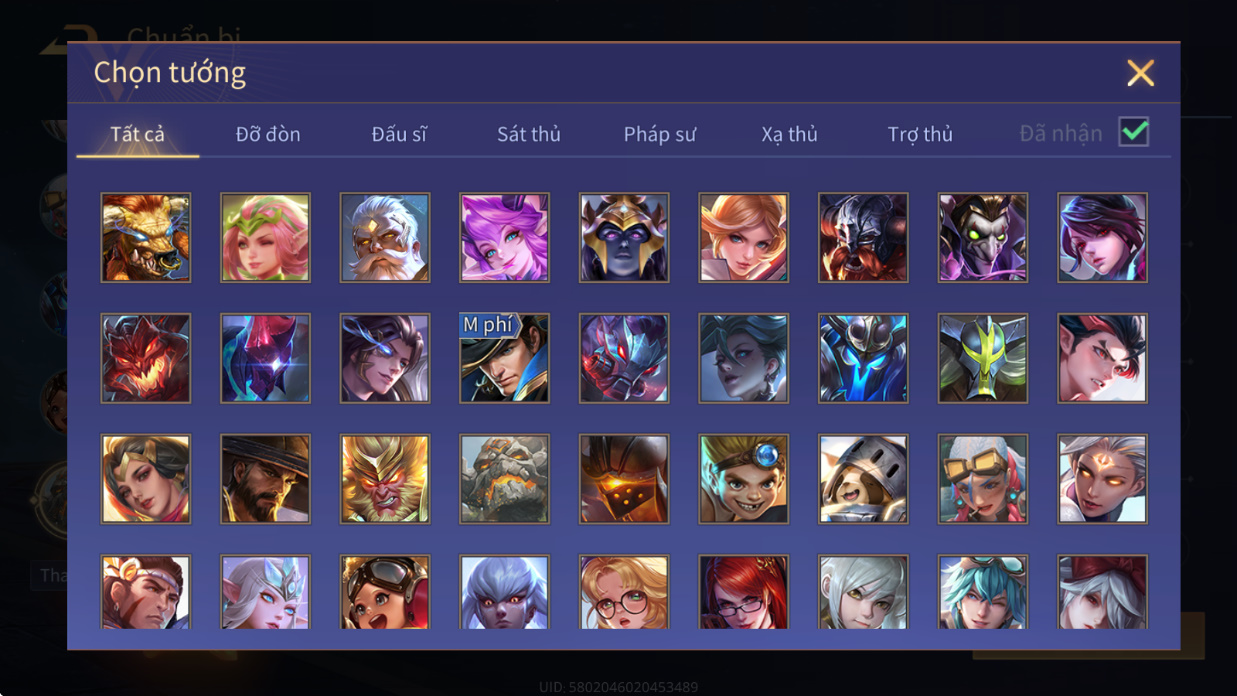Image resolution: width=1237 pixels, height=696 pixels.
Task: Open the "Đấu sĩ" category tab
Action: (399, 134)
